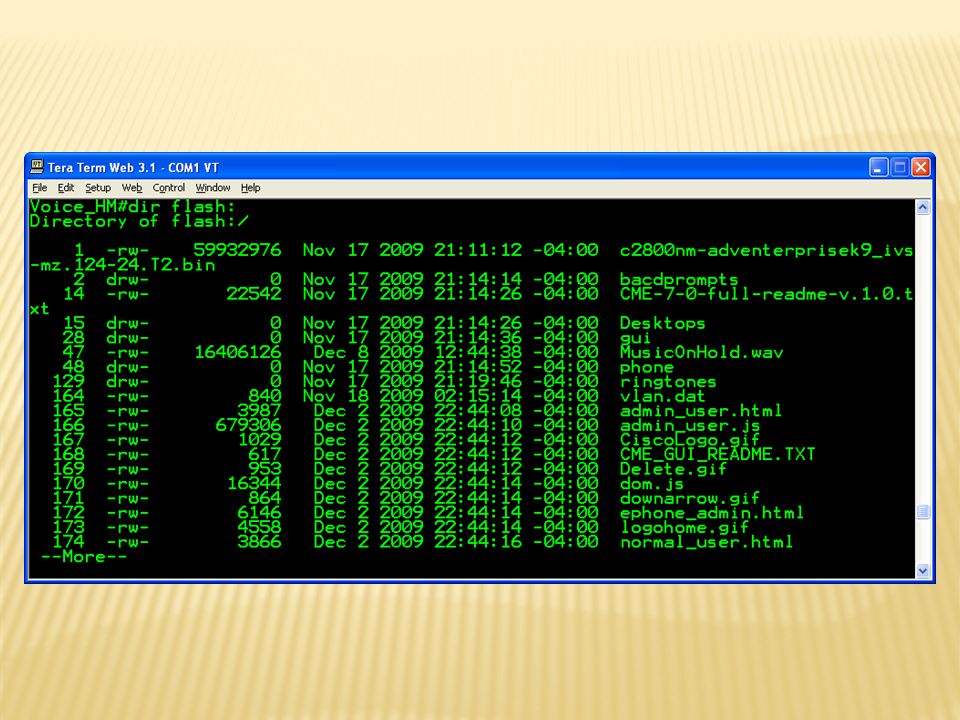Click the --More-- prompt
The image size is (960, 720).
pyautogui.click(x=84, y=557)
